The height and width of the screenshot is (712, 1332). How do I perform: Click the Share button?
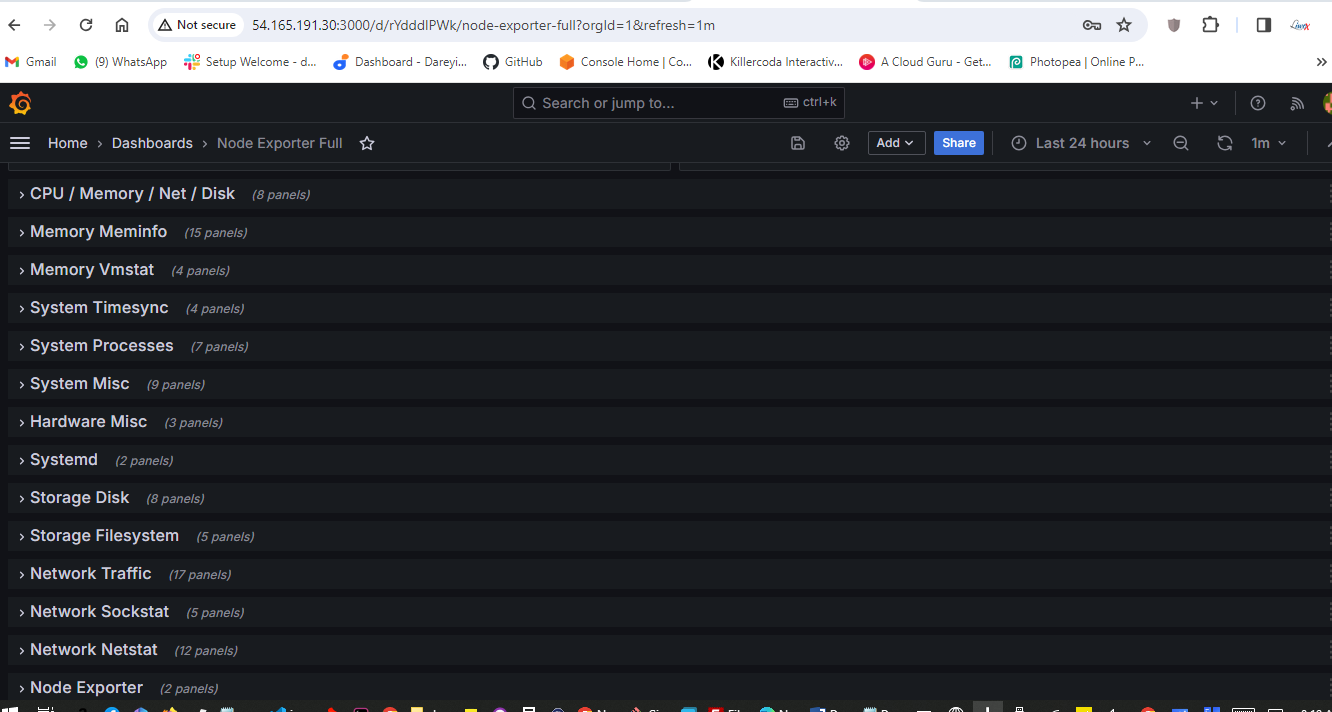click(958, 143)
